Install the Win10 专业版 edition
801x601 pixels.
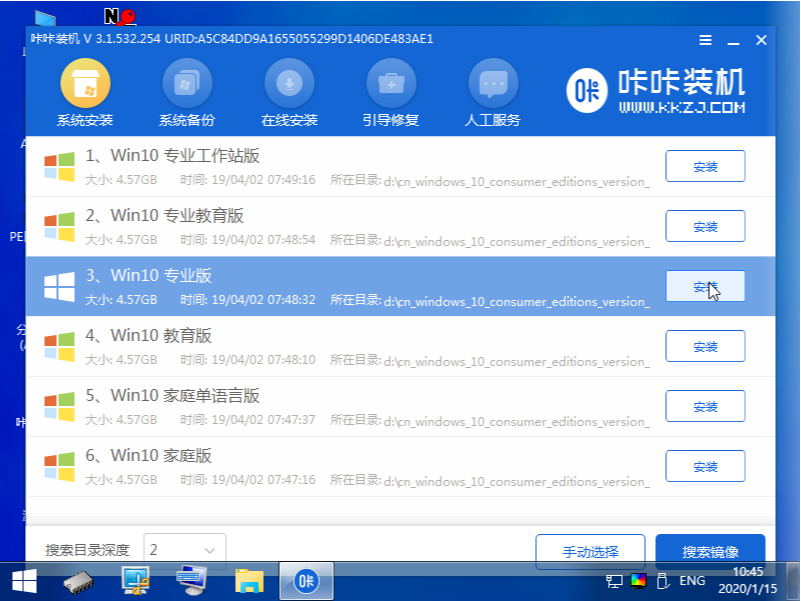(x=705, y=286)
